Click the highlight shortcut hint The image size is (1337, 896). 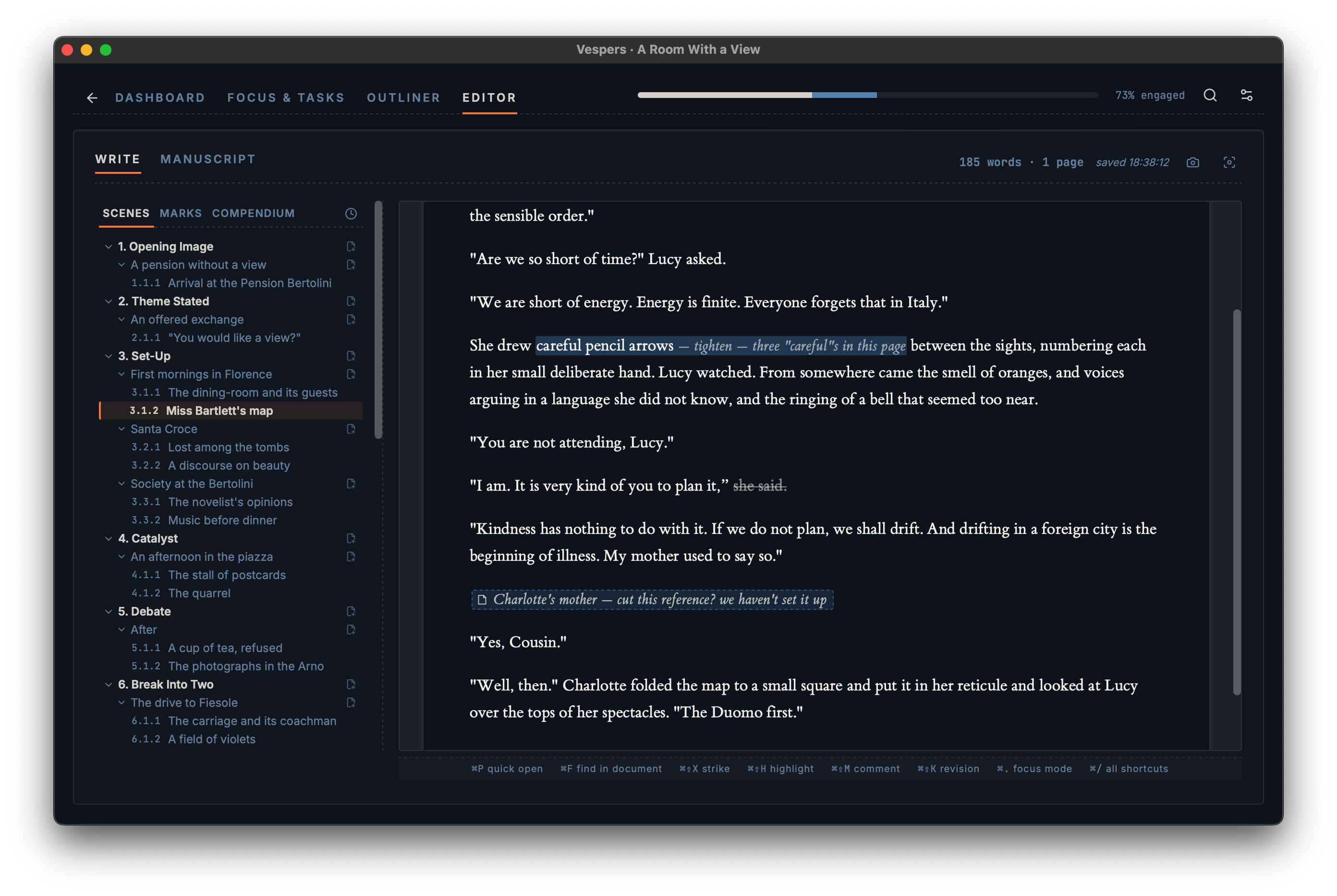tap(780, 769)
